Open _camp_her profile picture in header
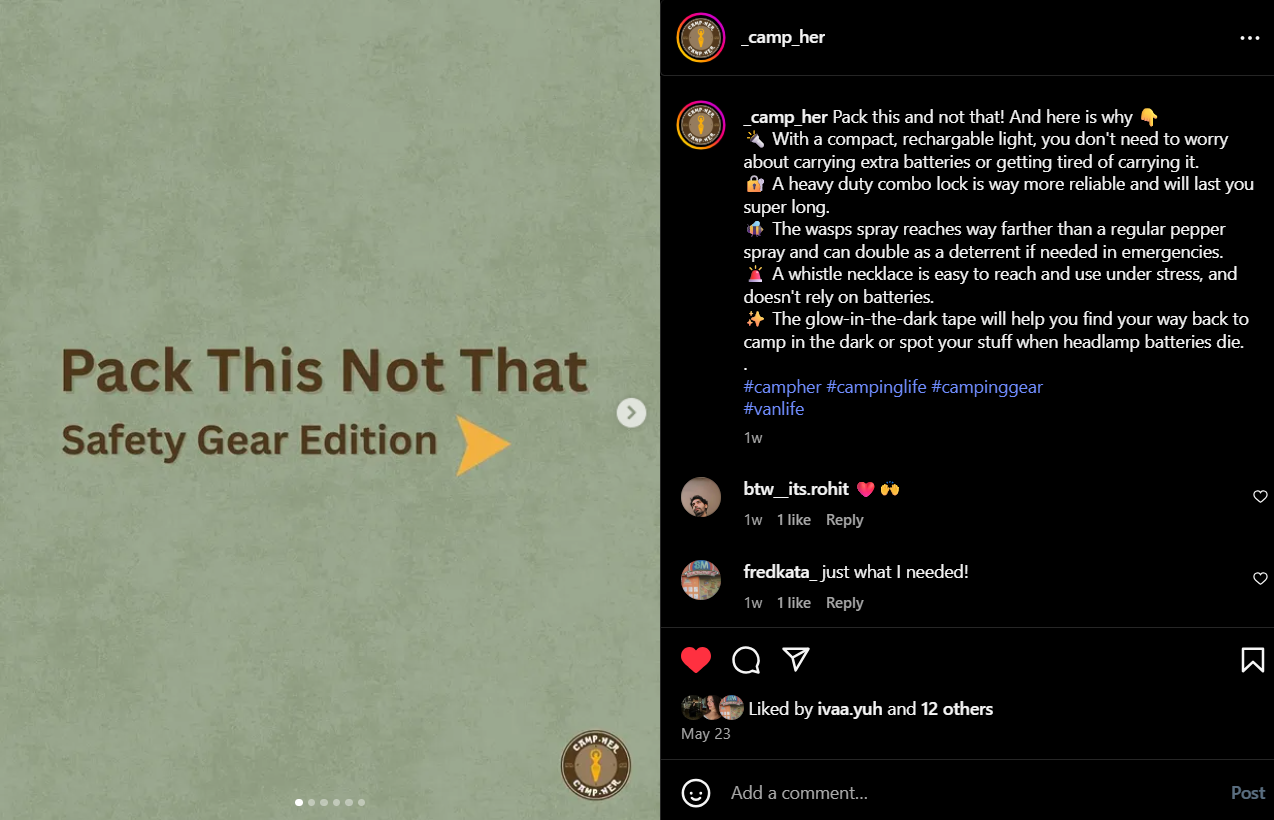 click(701, 38)
